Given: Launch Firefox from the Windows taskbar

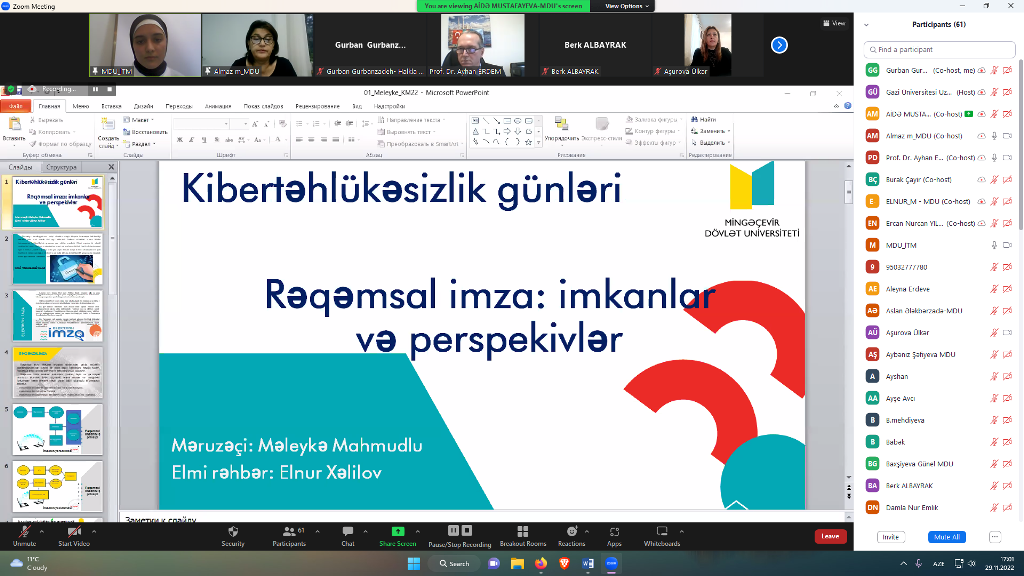Looking at the screenshot, I should pyautogui.click(x=541, y=564).
